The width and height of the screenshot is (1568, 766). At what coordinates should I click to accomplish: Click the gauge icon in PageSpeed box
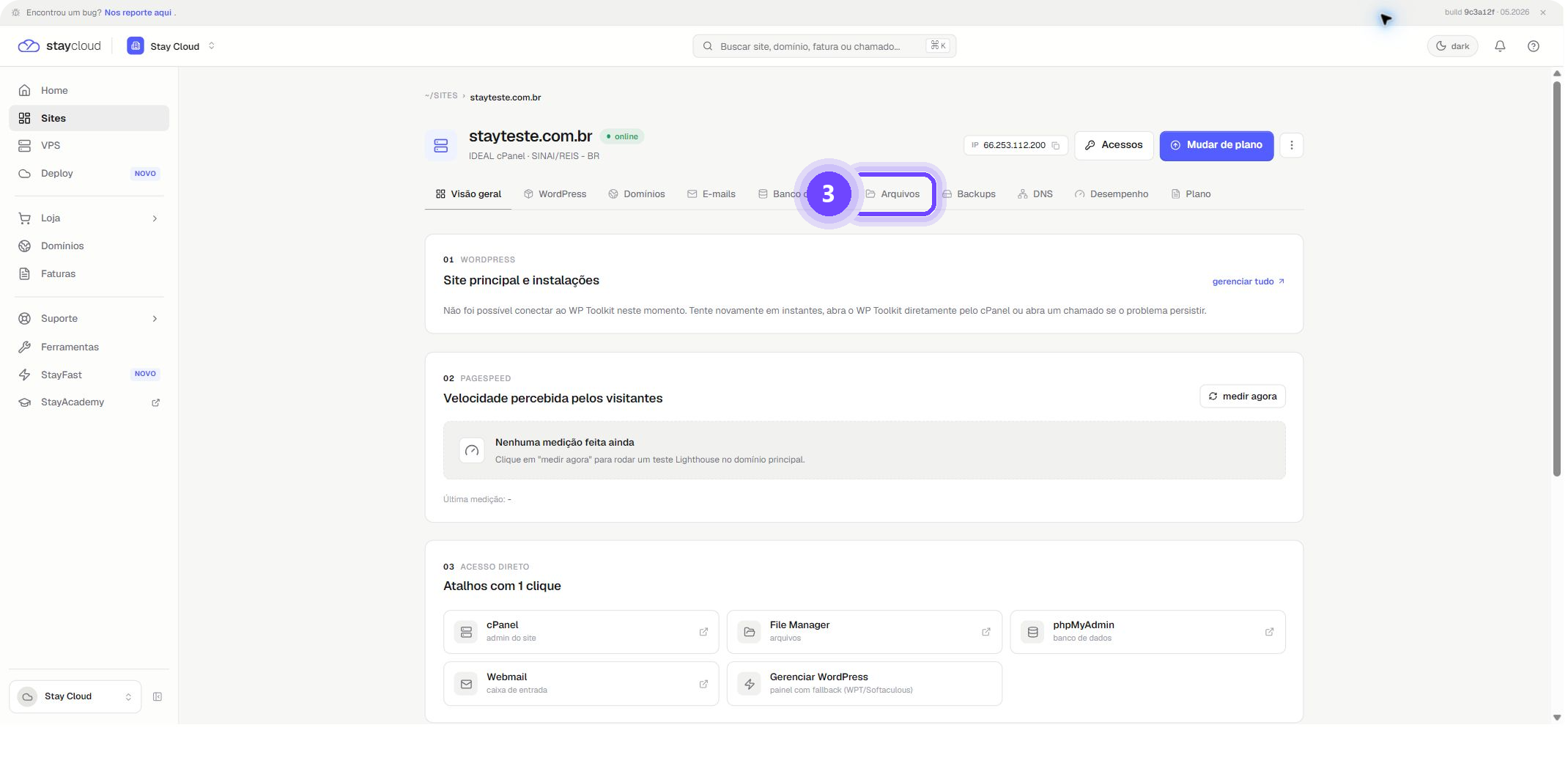pyautogui.click(x=471, y=451)
